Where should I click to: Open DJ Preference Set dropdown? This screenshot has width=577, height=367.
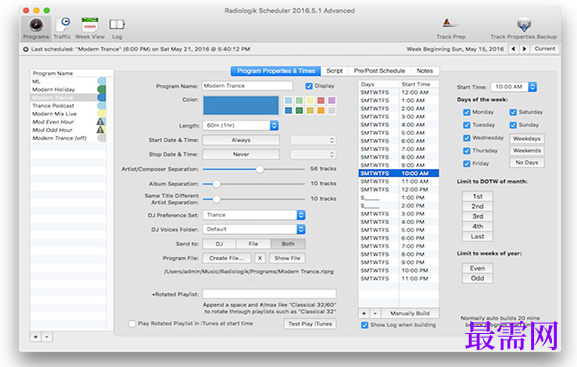click(254, 215)
